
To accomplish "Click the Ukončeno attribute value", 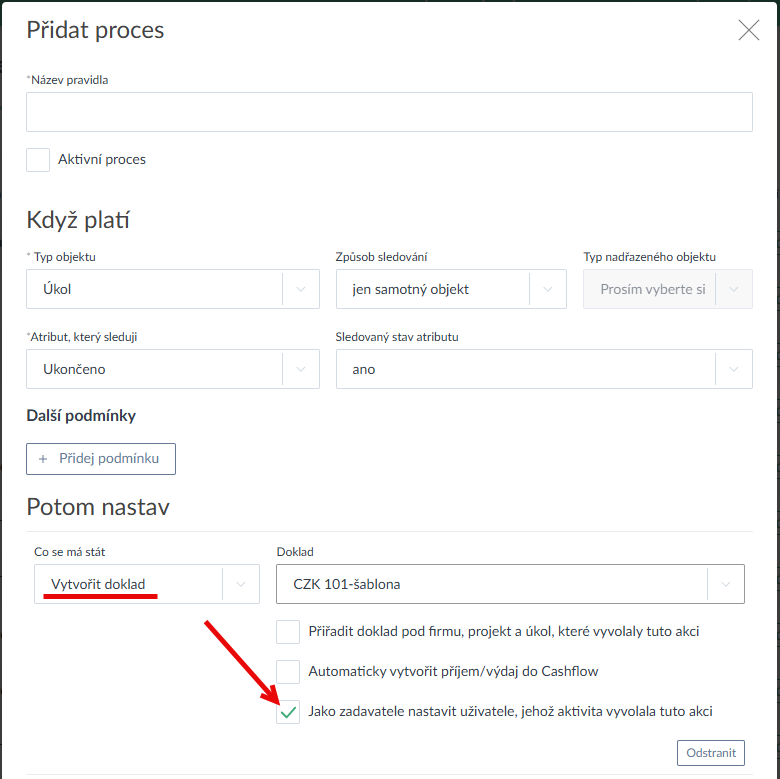I will tap(74, 369).
